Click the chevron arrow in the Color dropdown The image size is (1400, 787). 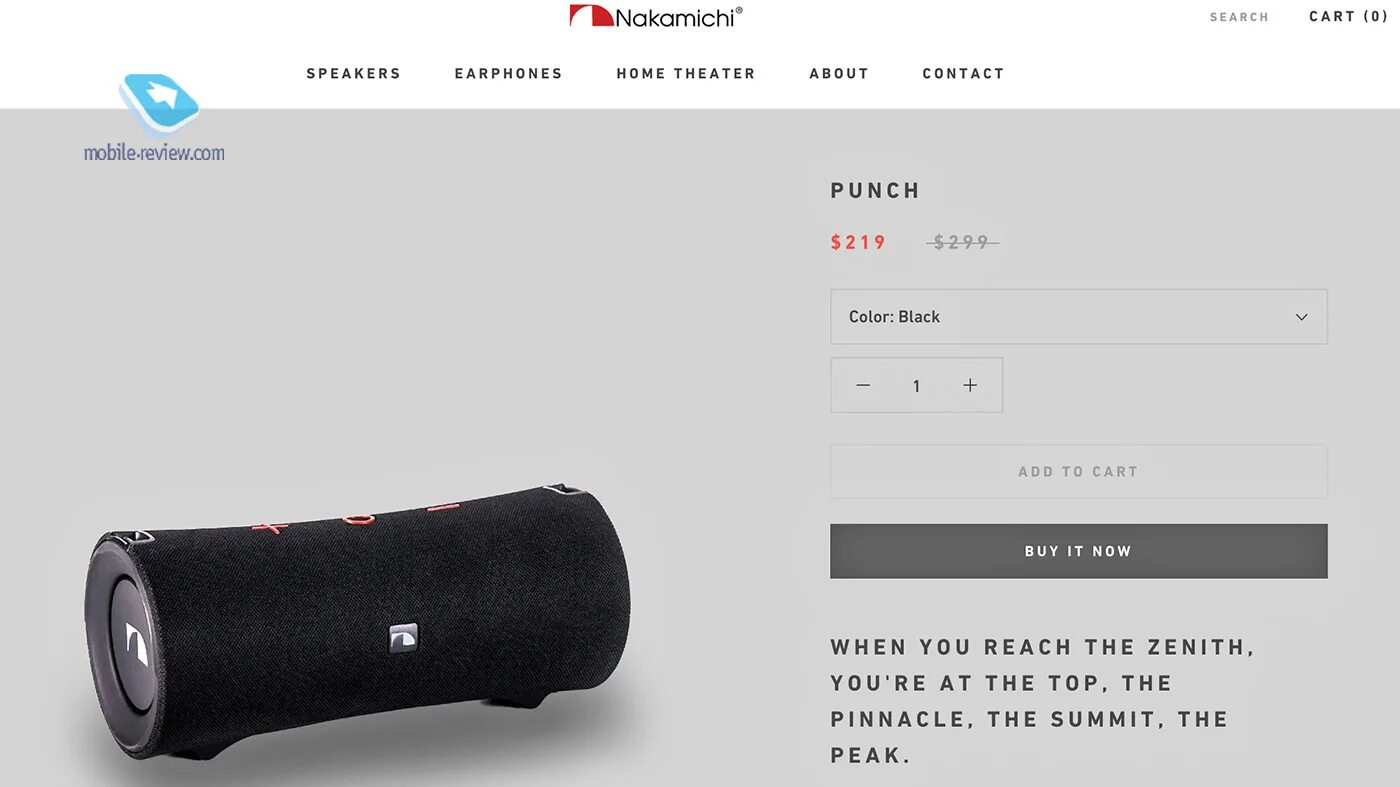1301,317
